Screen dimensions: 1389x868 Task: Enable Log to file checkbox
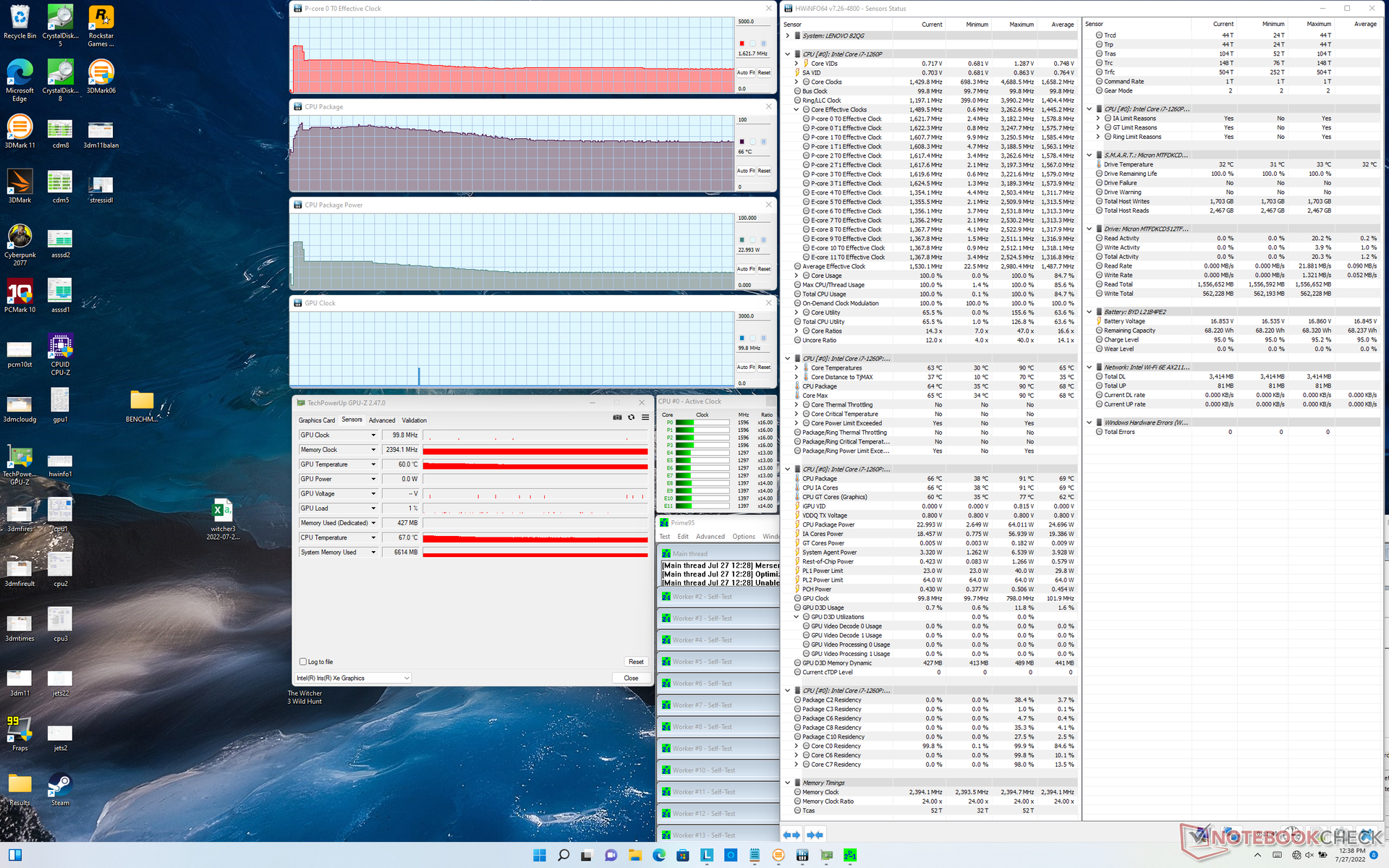click(x=303, y=662)
